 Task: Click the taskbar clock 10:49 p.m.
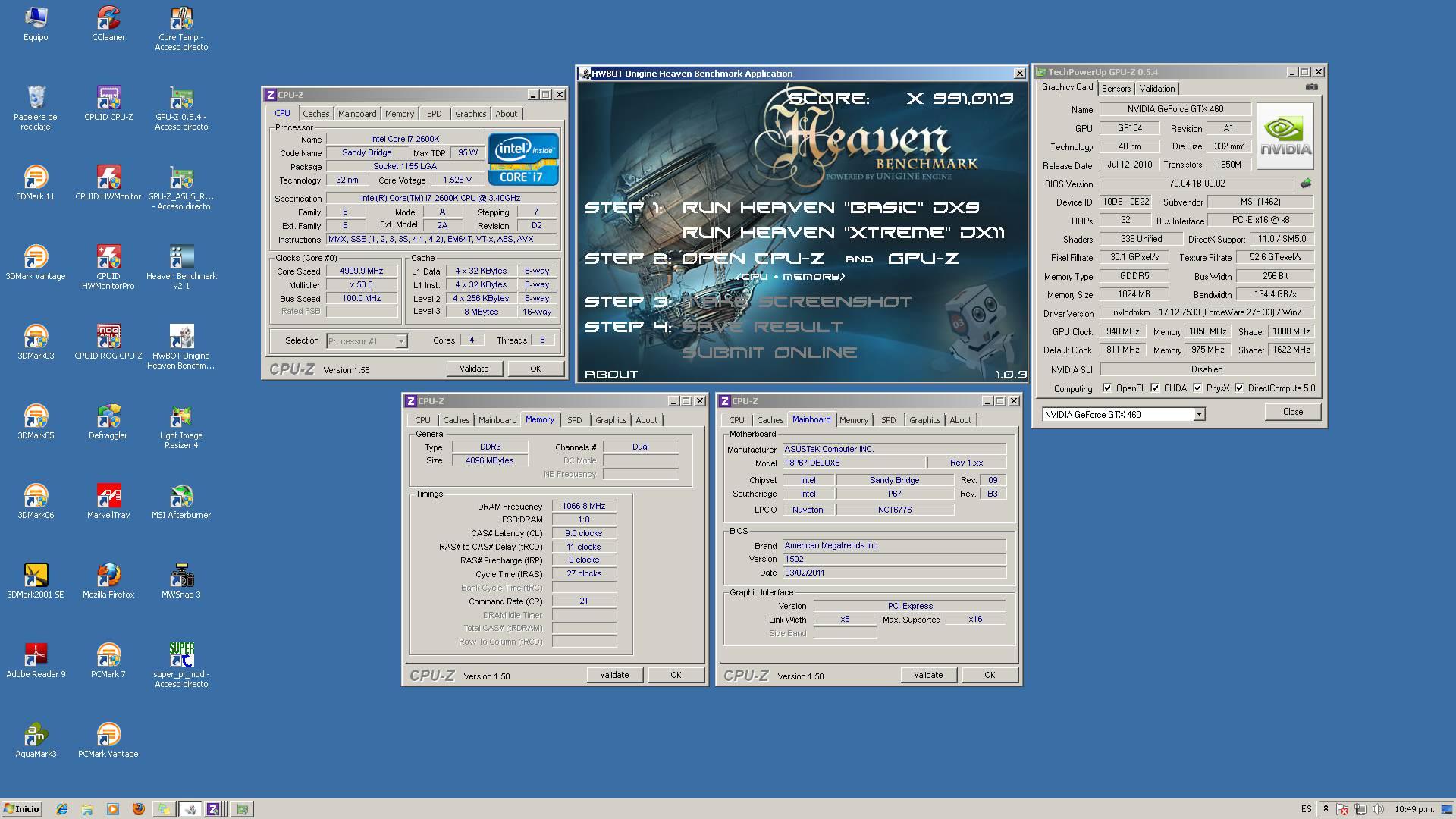tap(1414, 809)
